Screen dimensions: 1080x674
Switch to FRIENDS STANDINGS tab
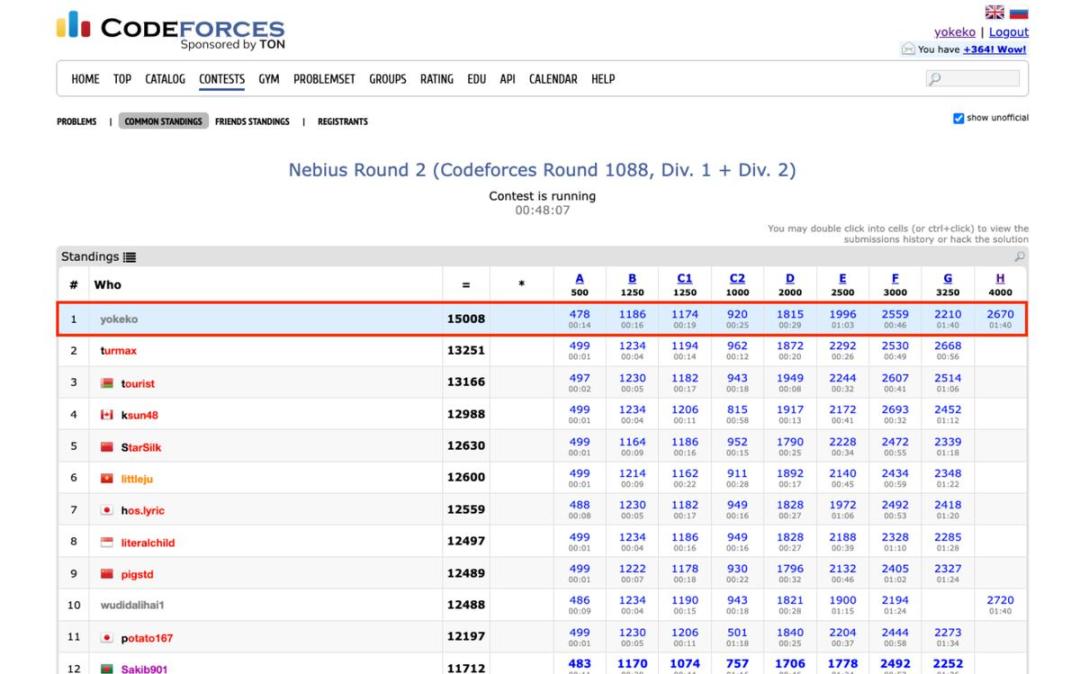252,122
